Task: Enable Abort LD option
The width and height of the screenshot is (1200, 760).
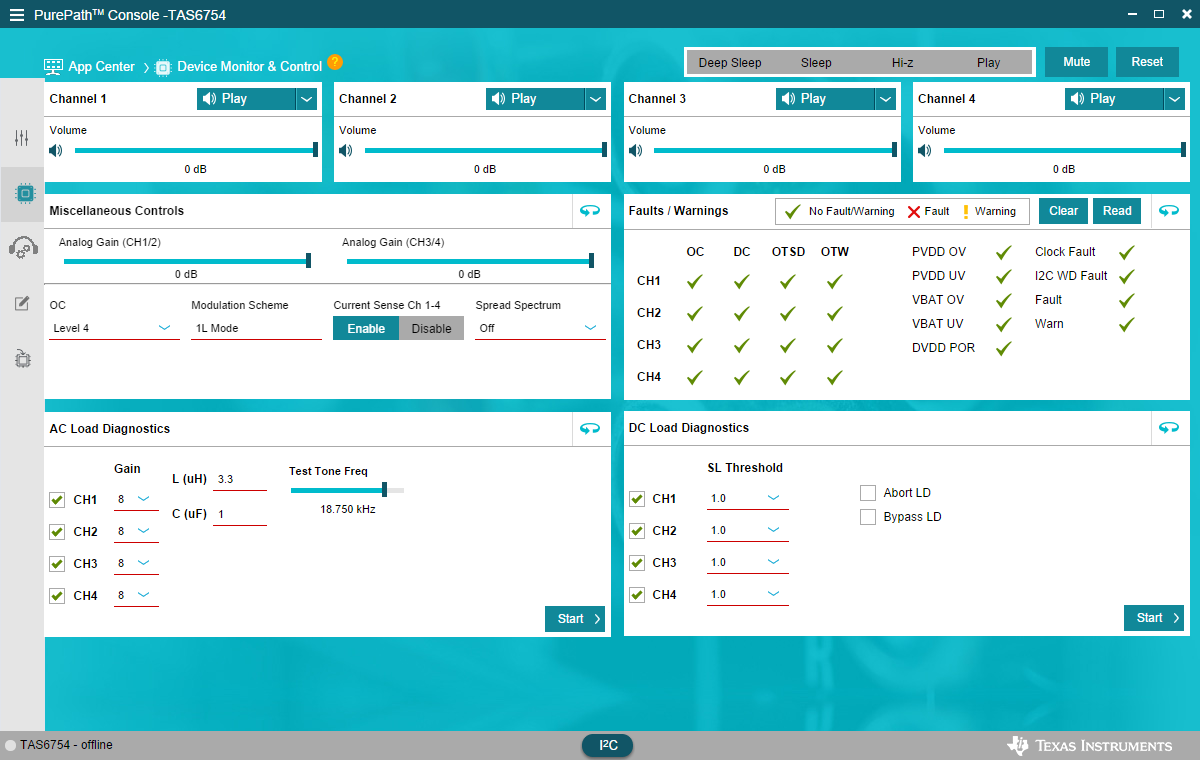Action: [867, 492]
